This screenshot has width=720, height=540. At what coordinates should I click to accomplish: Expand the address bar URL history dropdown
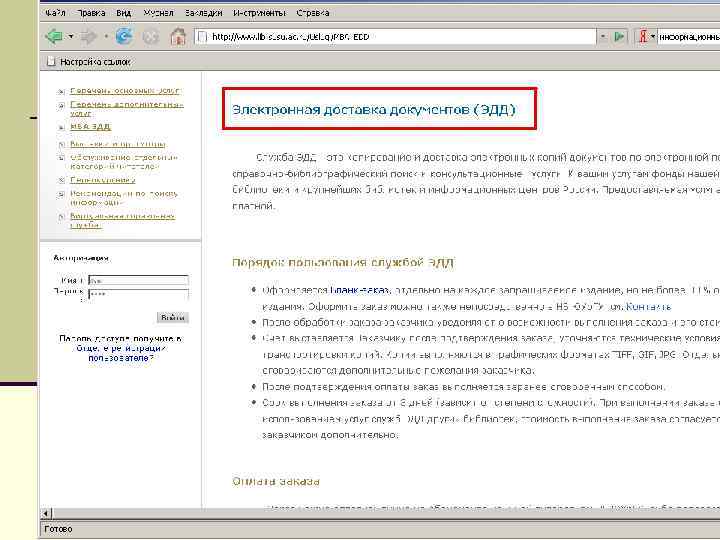(x=603, y=37)
